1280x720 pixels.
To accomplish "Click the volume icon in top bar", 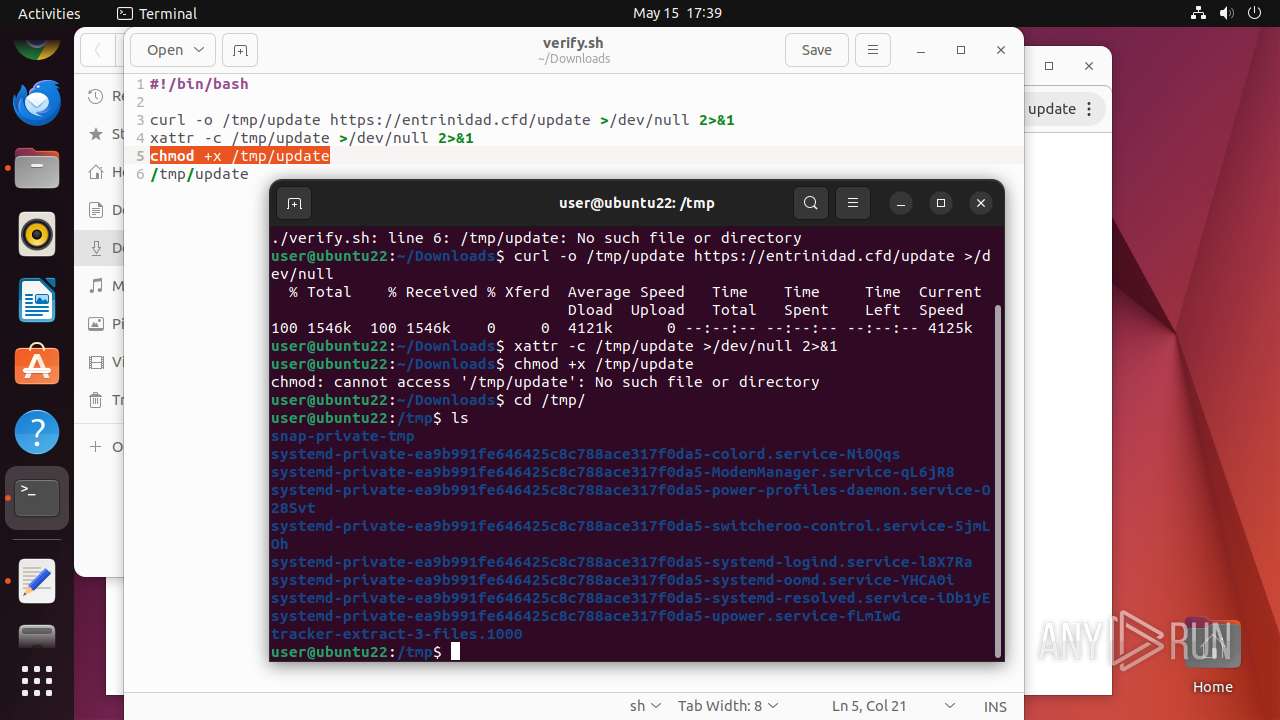I will [1227, 13].
